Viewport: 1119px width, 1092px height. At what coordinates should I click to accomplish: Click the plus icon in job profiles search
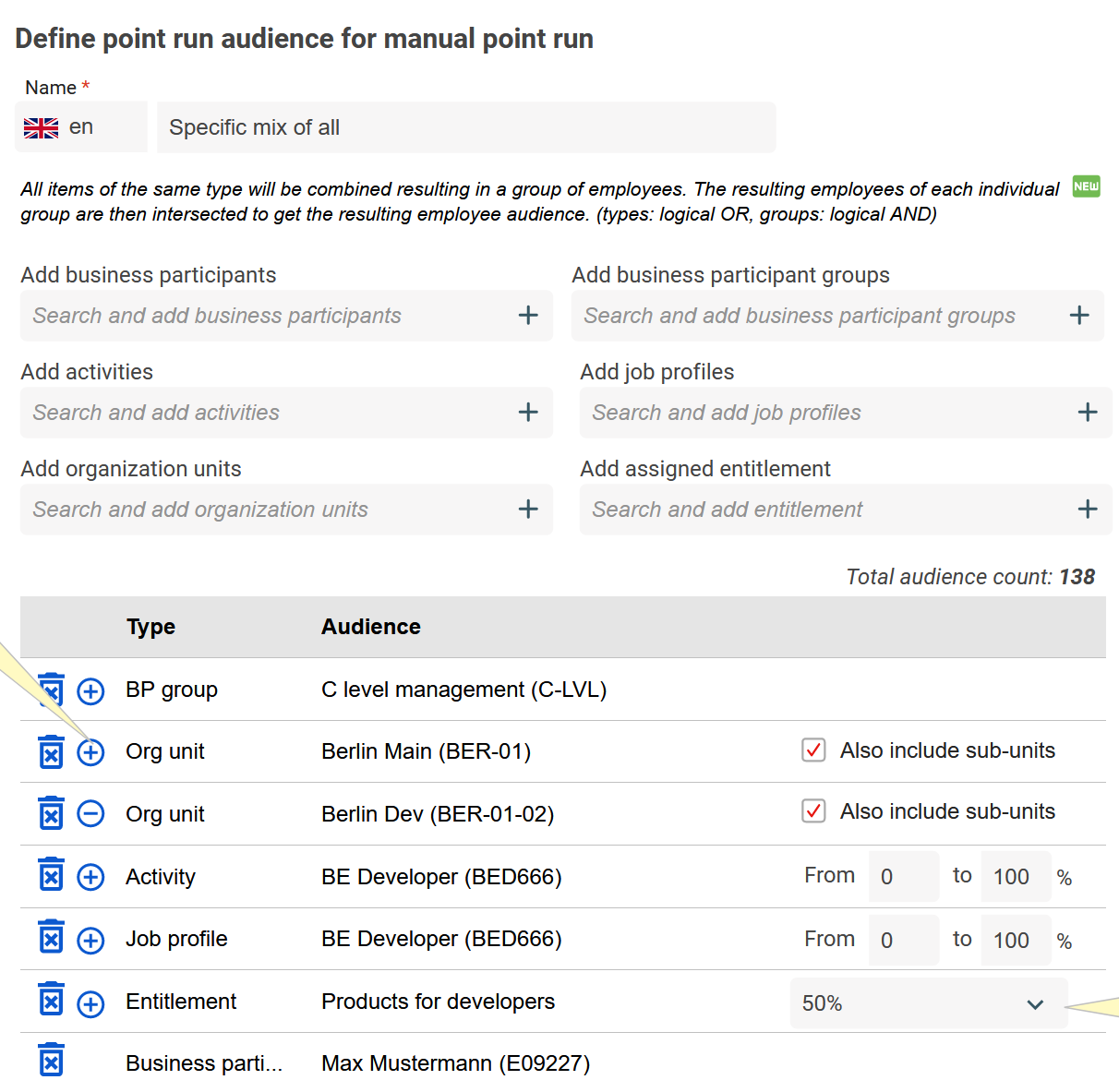click(1088, 413)
